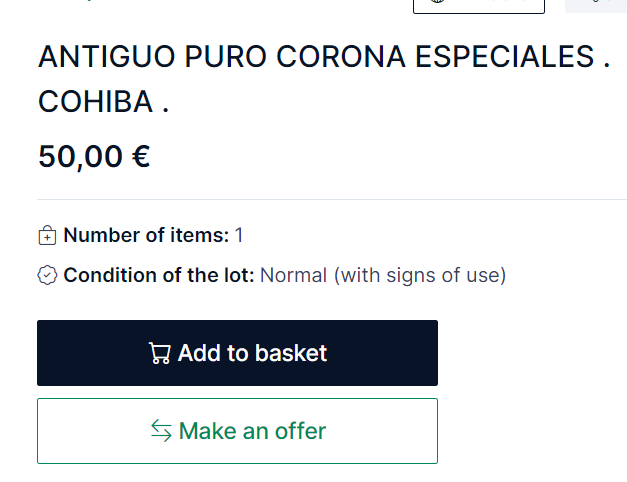627x482 pixels.
Task: Click the bag icon next to Number of items
Action: [x=47, y=235]
